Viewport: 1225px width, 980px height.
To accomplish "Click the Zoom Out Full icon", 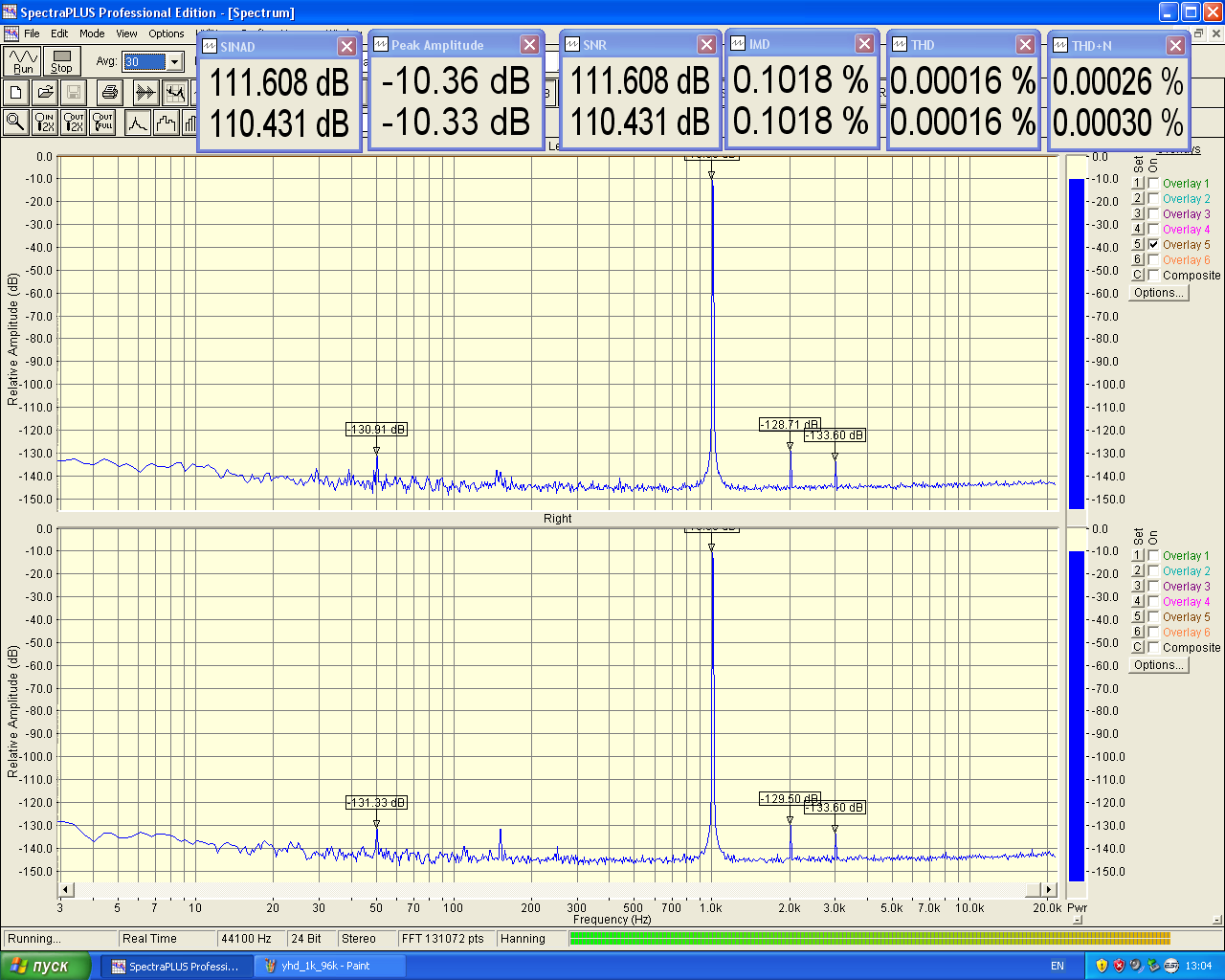I will click(103, 122).
